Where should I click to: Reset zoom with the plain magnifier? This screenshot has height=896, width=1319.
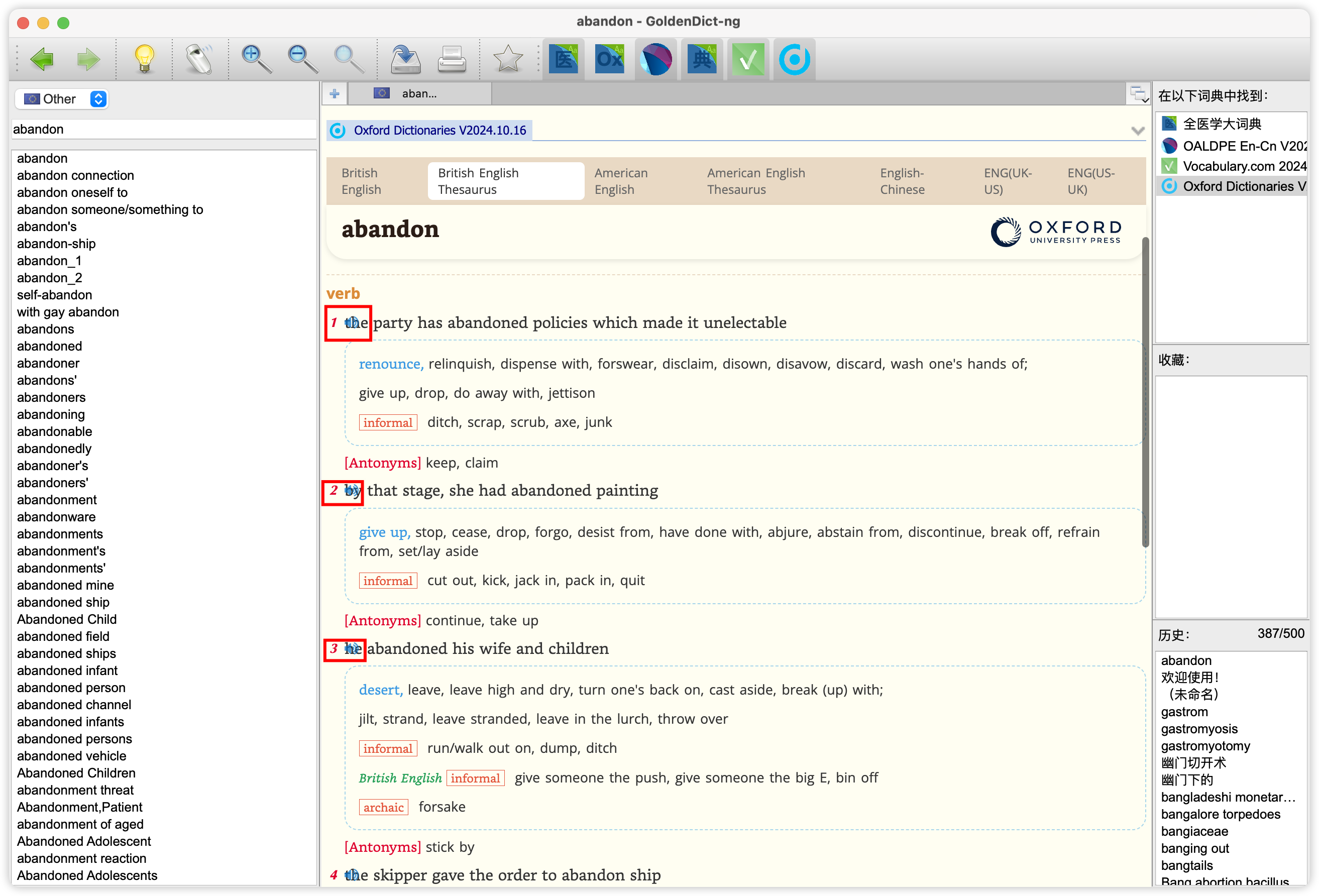pyautogui.click(x=349, y=59)
